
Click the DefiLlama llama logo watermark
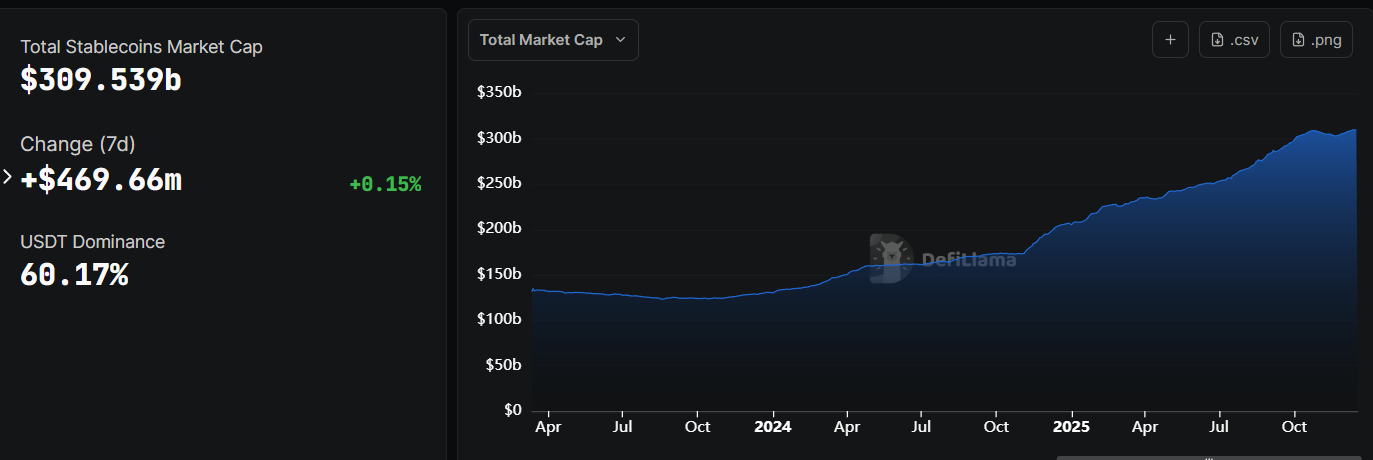(x=888, y=258)
